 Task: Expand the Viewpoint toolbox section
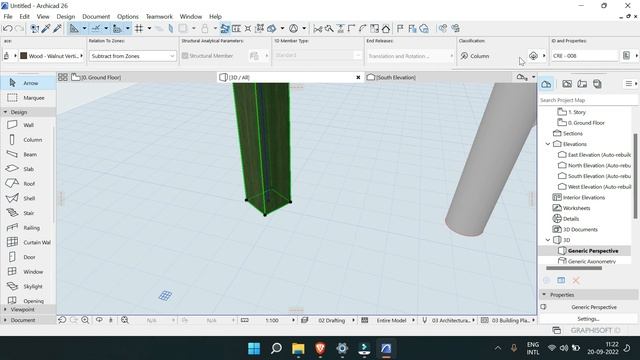click(5, 310)
